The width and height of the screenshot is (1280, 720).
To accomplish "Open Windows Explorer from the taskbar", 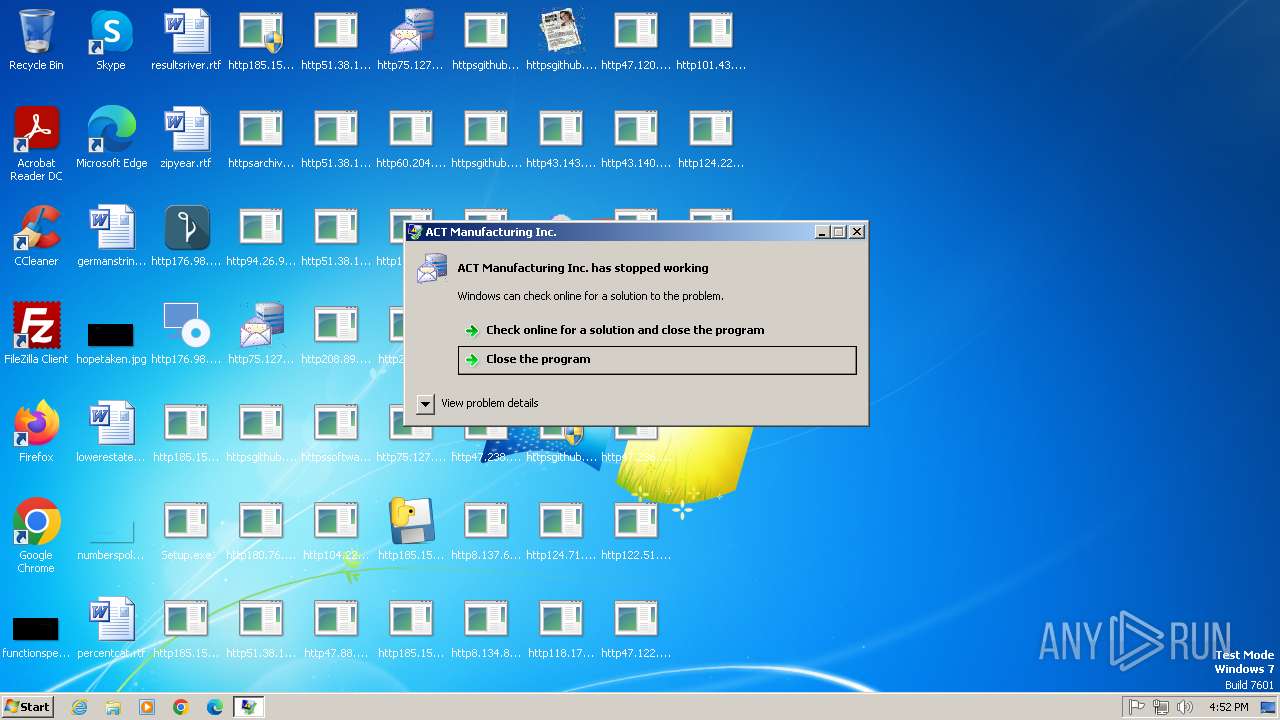I will tap(113, 707).
